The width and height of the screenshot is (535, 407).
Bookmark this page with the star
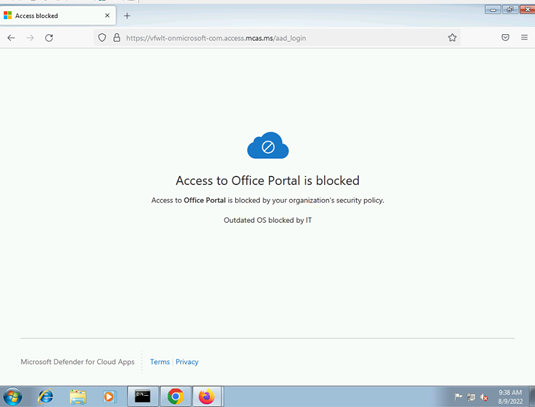(452, 38)
